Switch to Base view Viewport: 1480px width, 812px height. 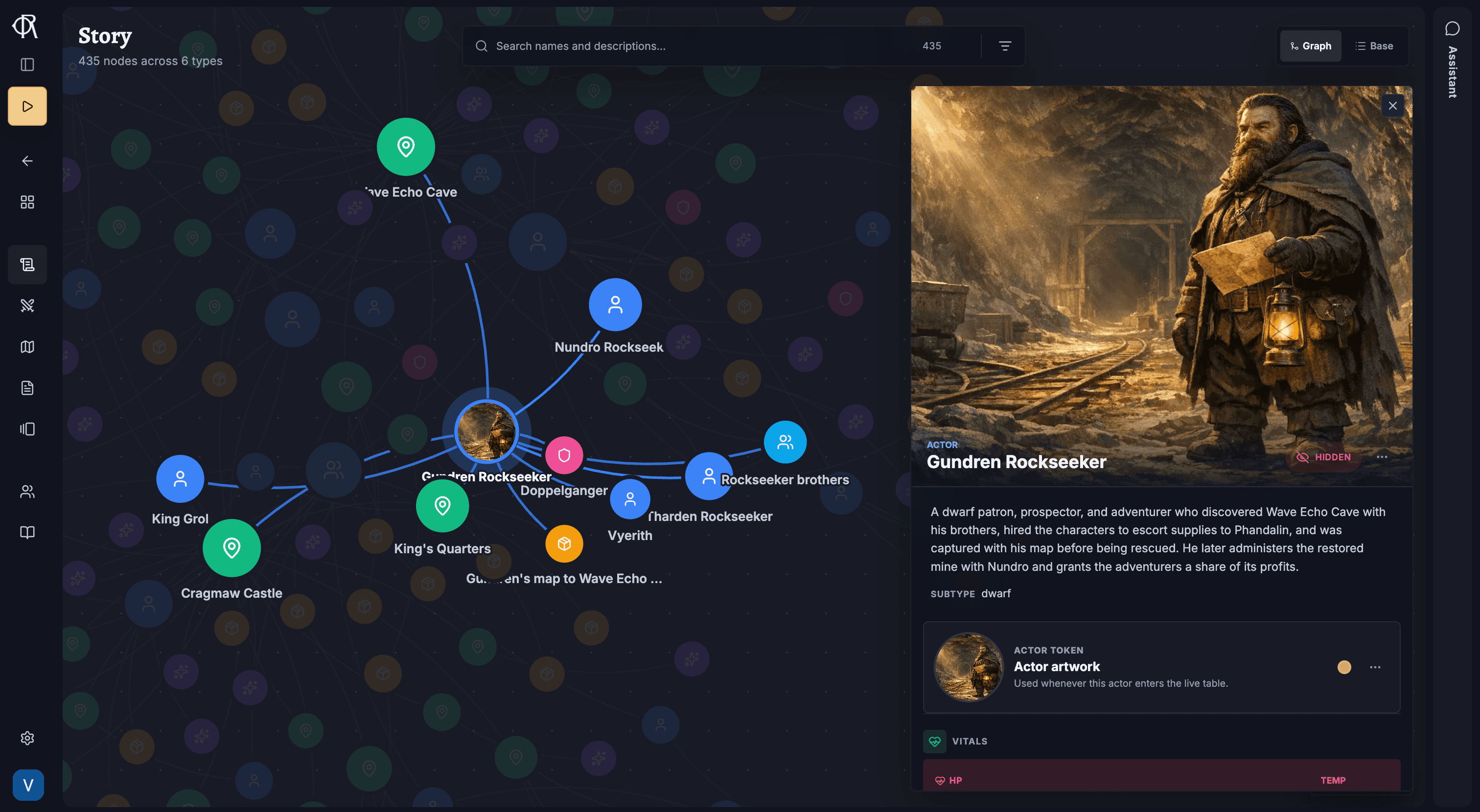[1374, 46]
